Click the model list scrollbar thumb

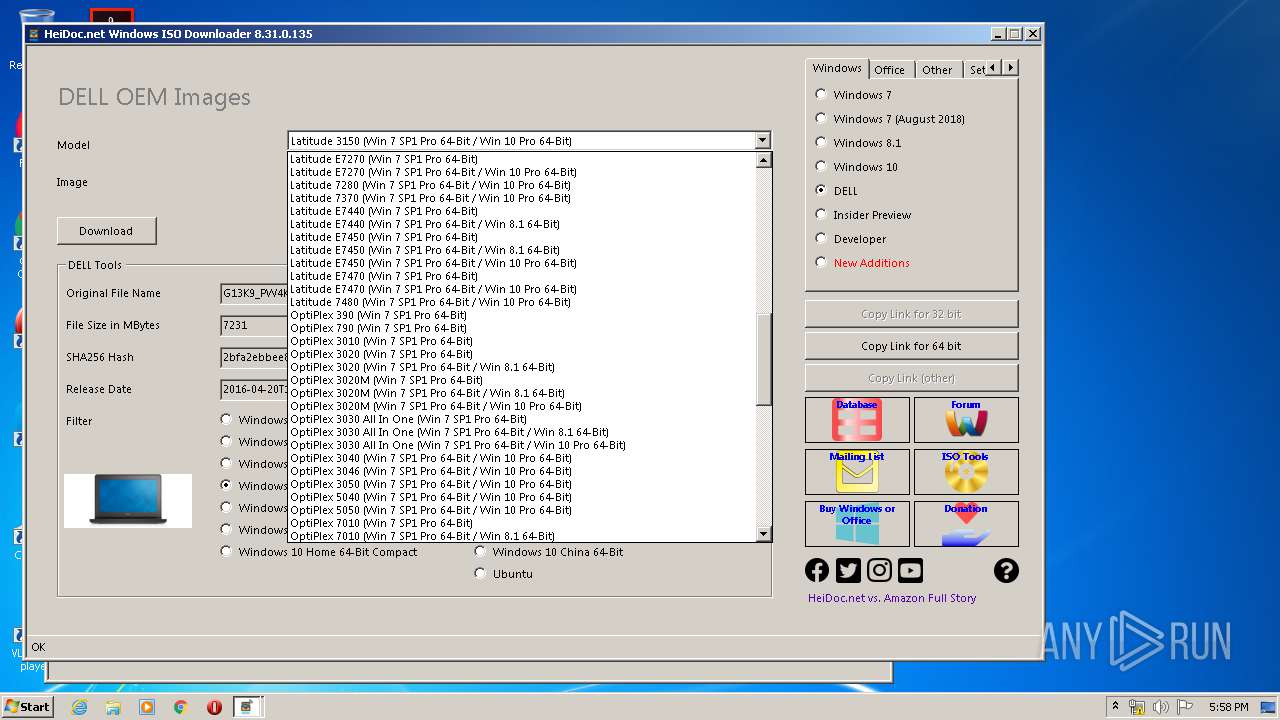point(764,360)
